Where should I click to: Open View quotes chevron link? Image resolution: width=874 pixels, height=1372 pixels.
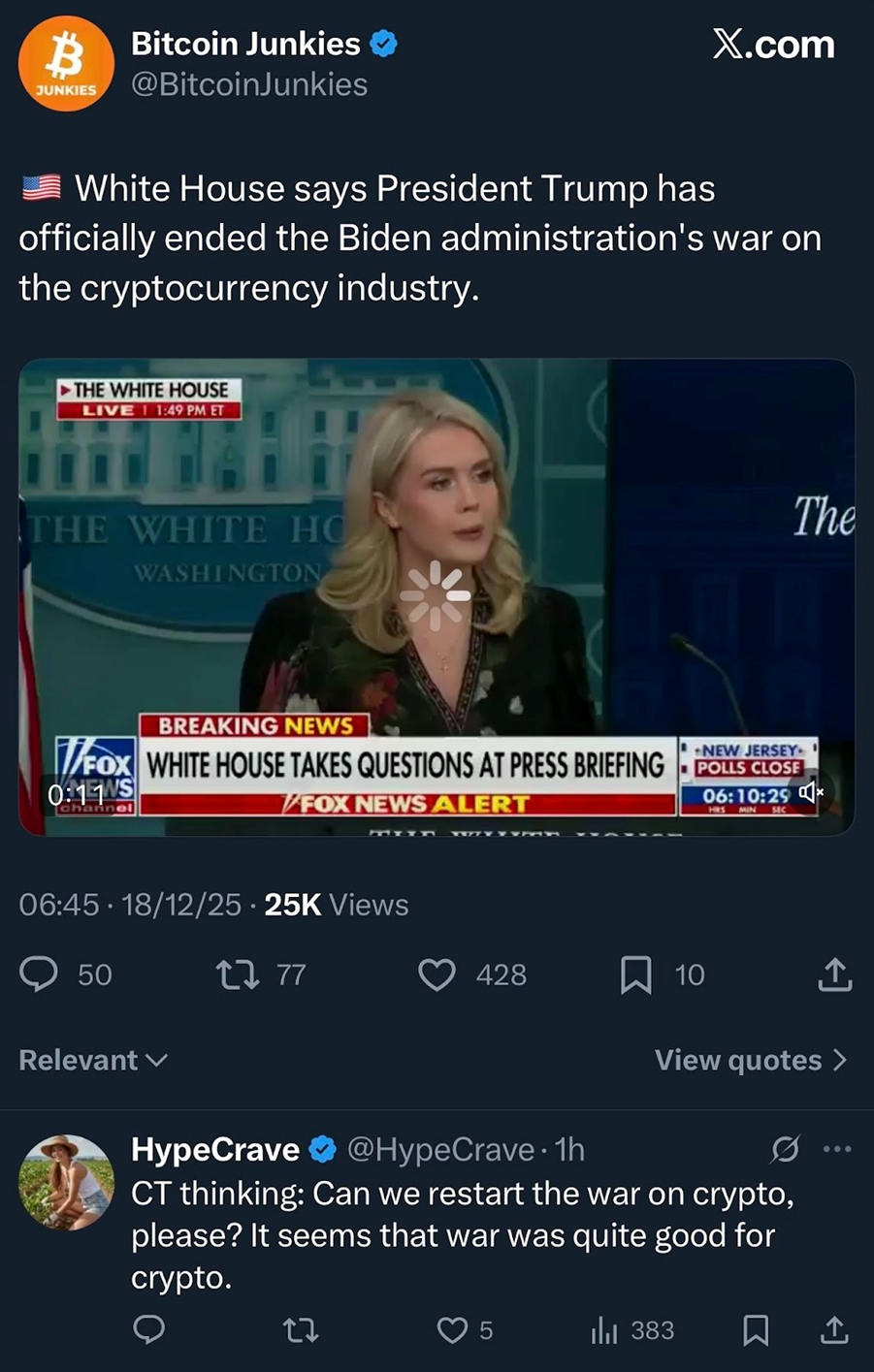pos(751,1060)
